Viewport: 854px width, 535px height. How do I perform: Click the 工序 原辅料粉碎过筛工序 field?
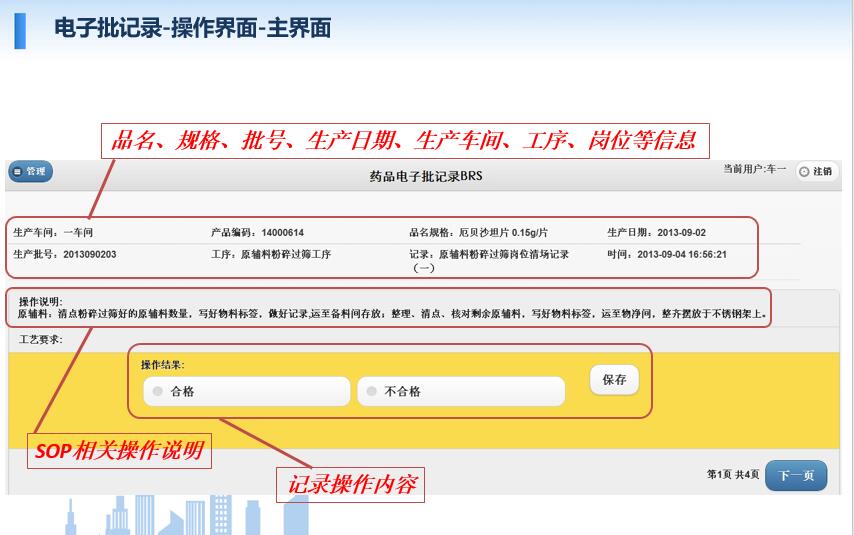pyautogui.click(x=271, y=255)
